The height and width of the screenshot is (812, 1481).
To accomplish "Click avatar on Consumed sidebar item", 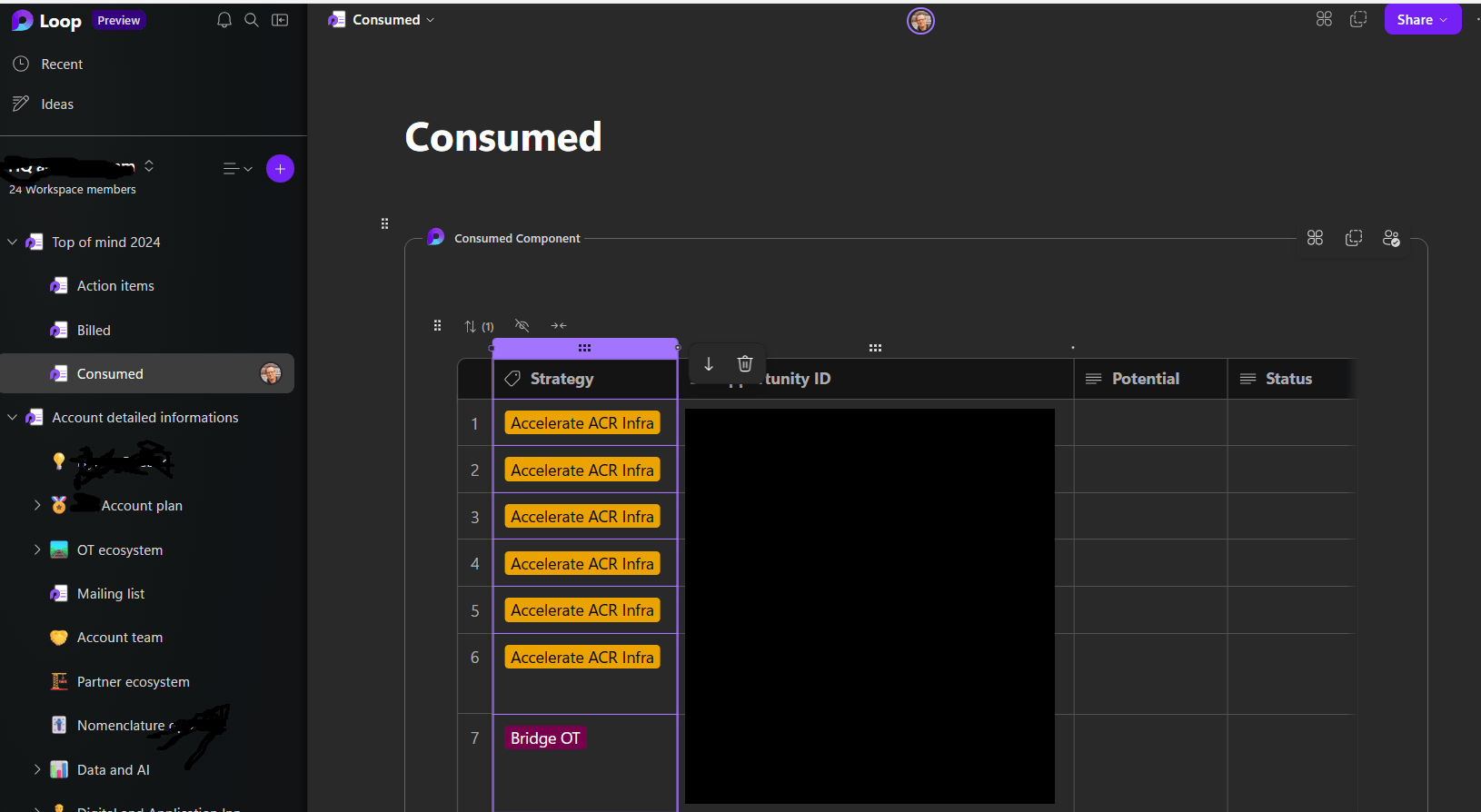I will (x=271, y=373).
